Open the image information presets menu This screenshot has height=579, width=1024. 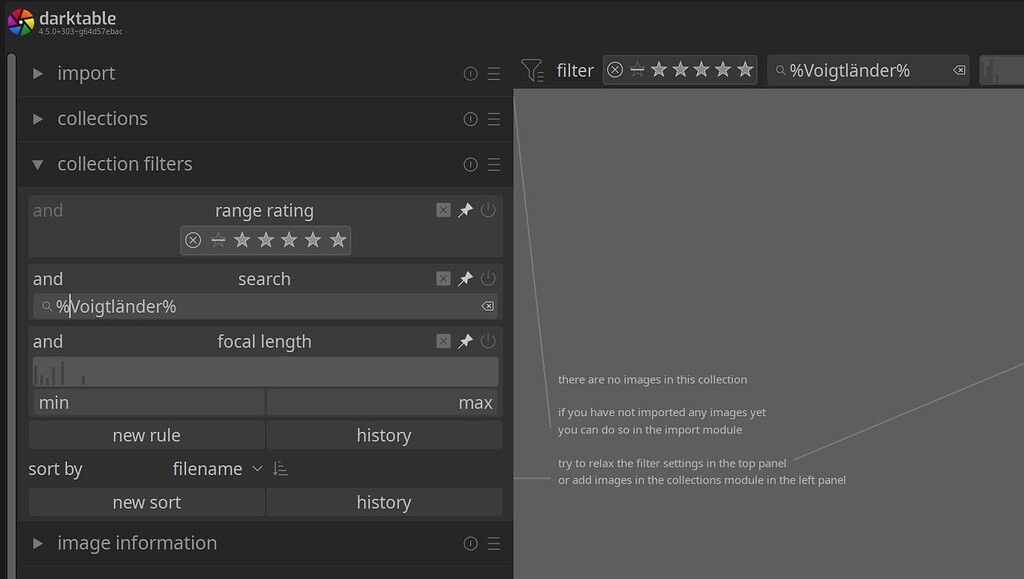tap(494, 543)
